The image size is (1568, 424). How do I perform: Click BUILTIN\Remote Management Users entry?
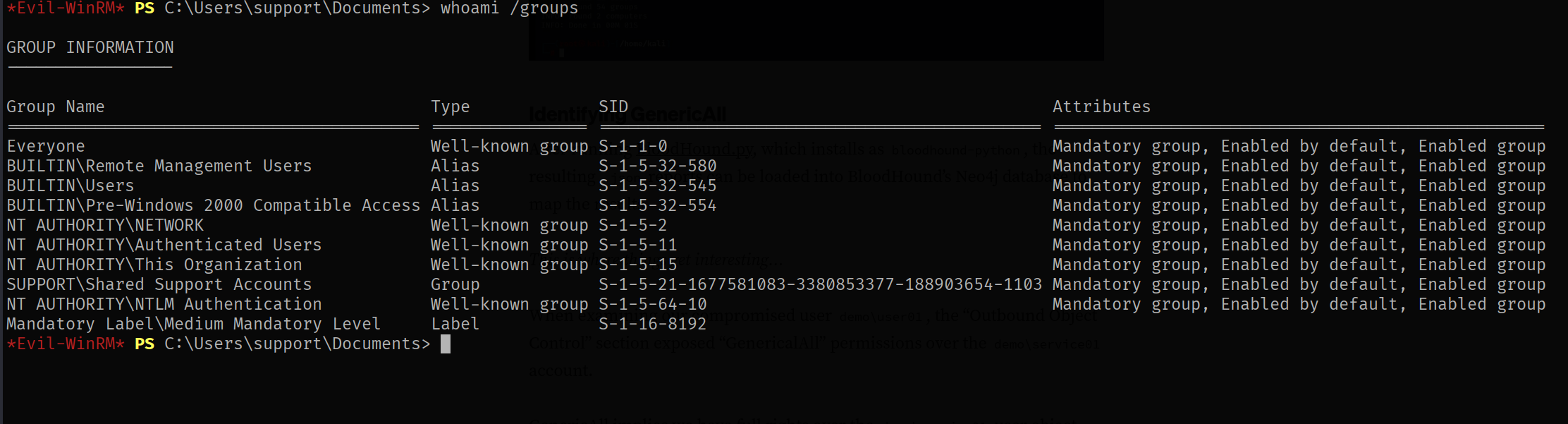click(159, 166)
